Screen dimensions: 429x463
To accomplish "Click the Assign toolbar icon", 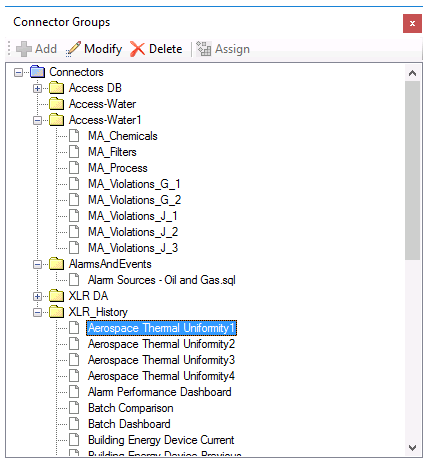I will pyautogui.click(x=203, y=49).
